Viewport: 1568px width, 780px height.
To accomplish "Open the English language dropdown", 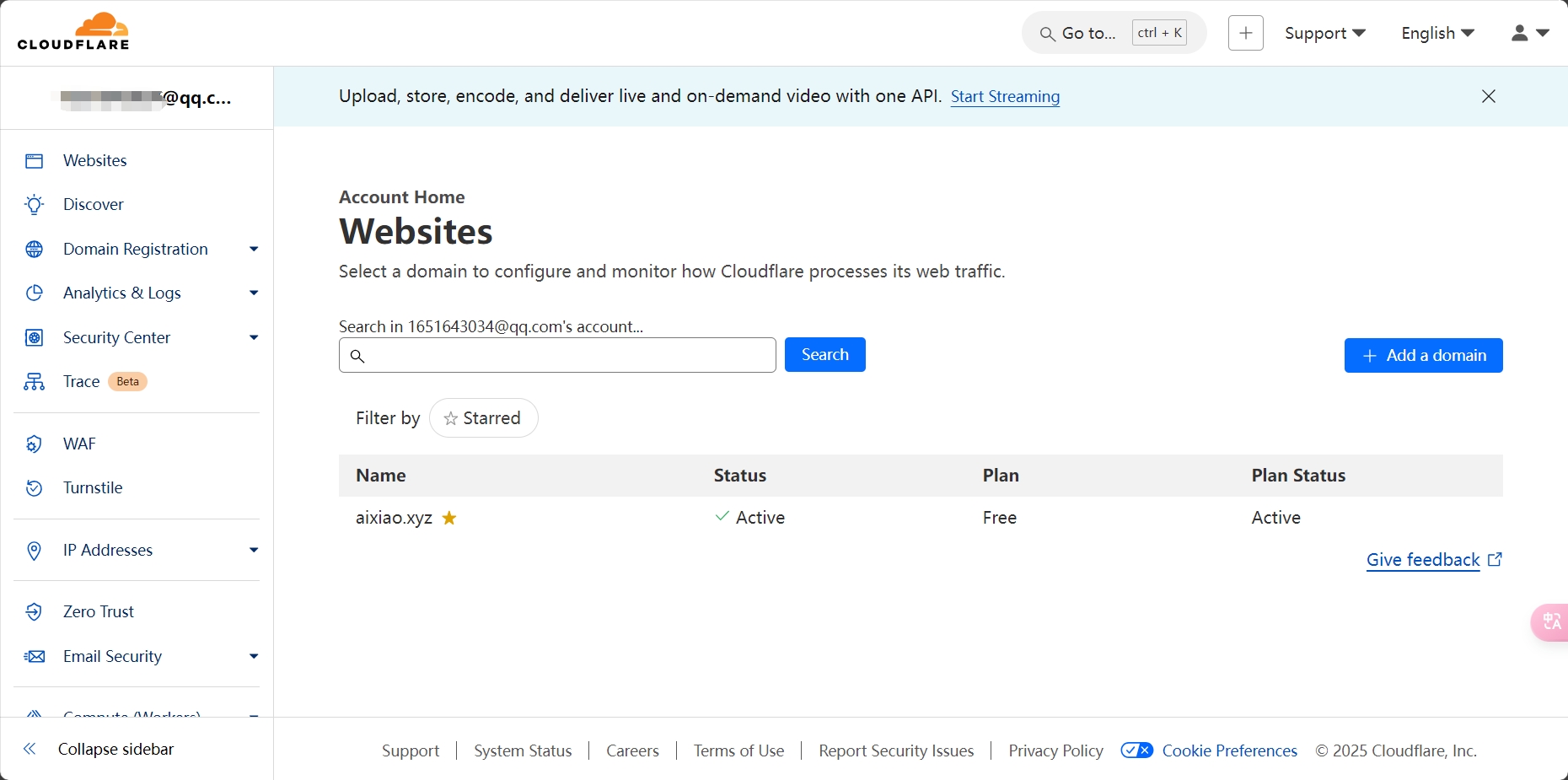I will pos(1438,33).
